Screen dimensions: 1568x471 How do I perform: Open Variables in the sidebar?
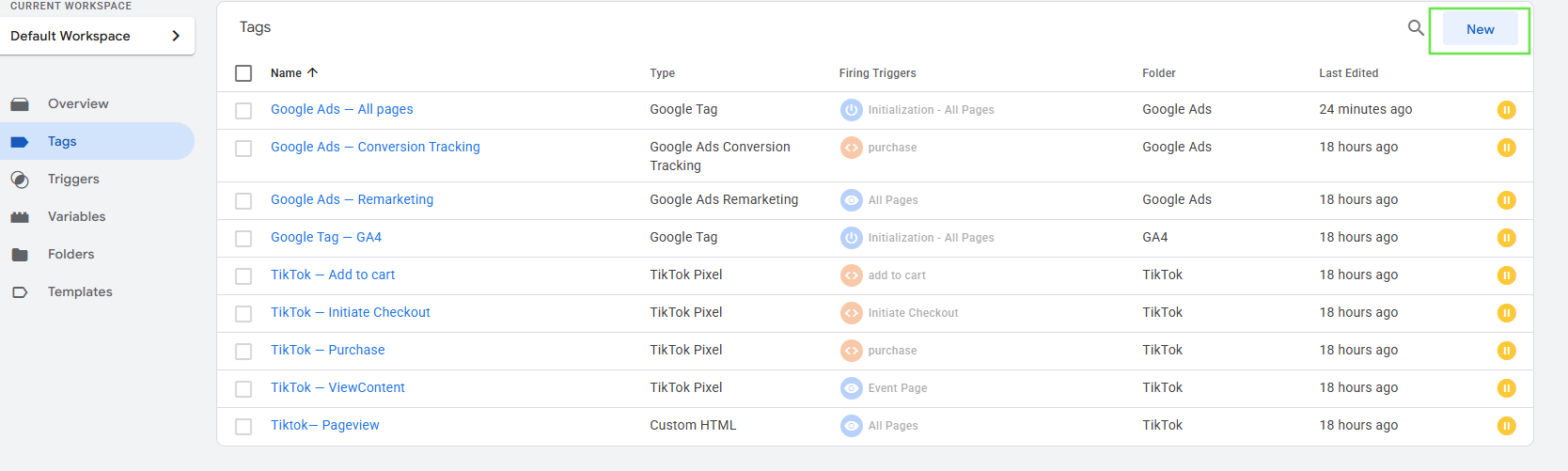click(77, 216)
